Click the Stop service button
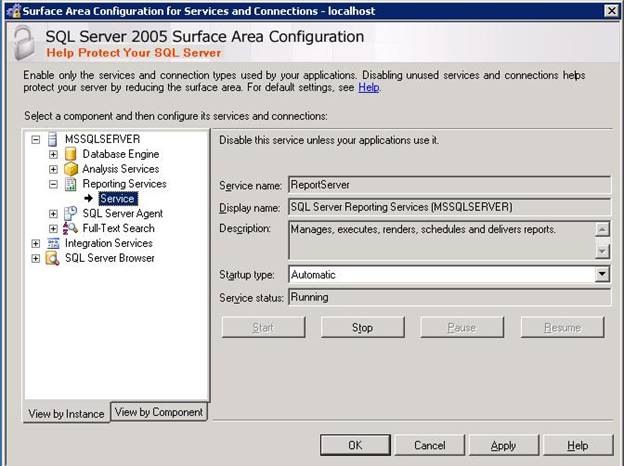Image resolution: width=624 pixels, height=466 pixels. tap(363, 328)
